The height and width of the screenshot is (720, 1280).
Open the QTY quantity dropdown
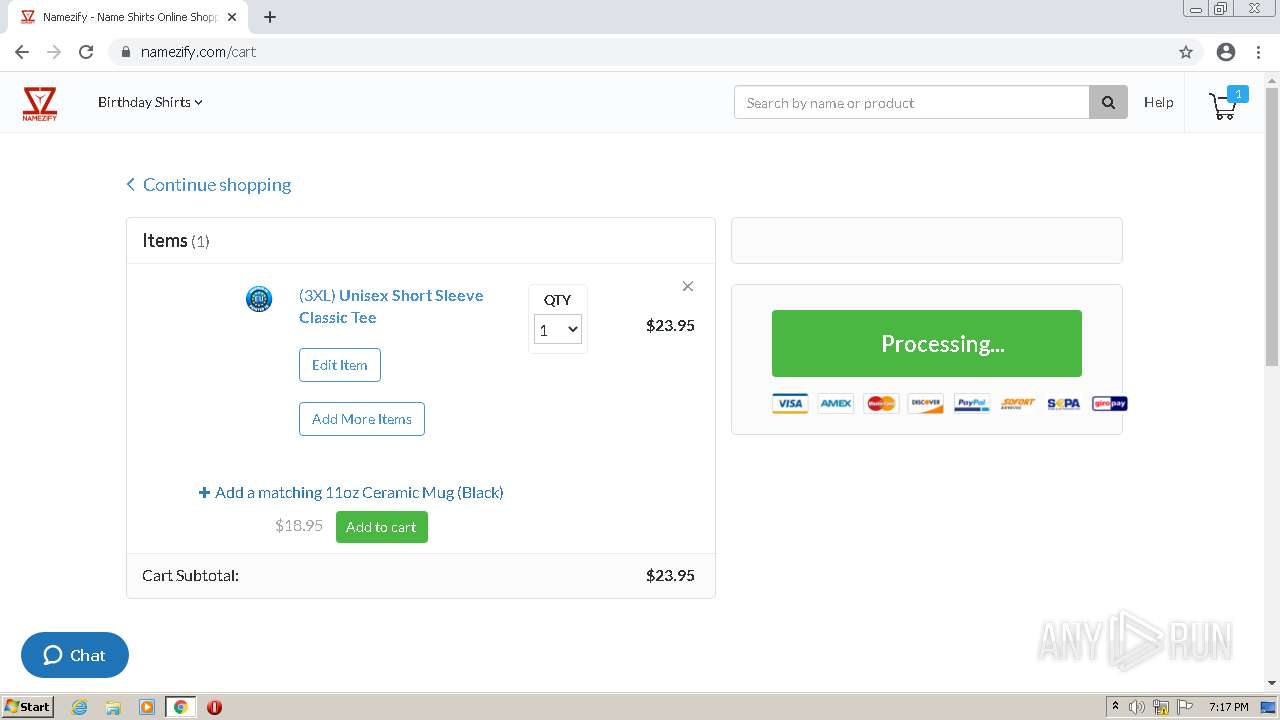[x=558, y=329]
